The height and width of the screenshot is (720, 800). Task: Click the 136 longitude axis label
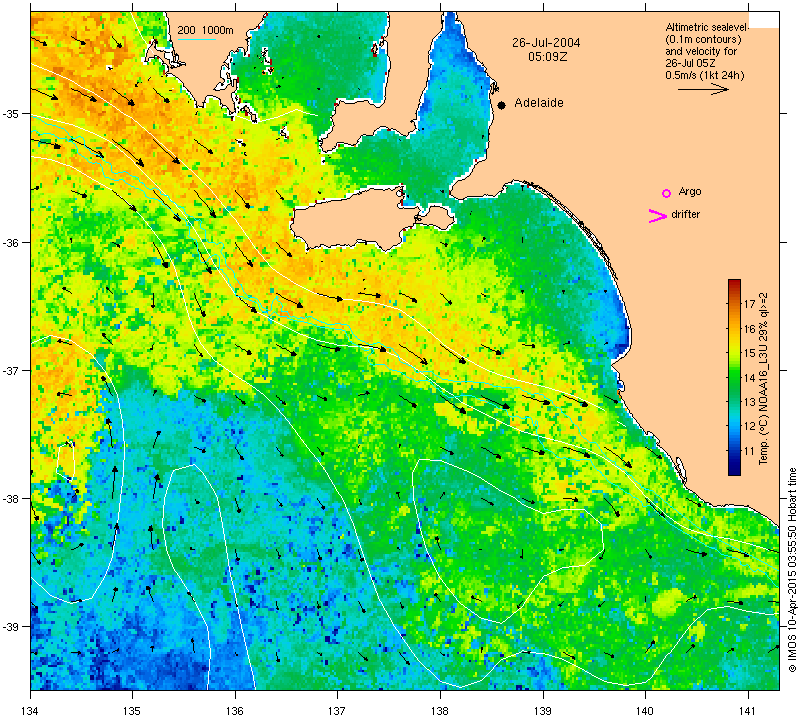(x=235, y=710)
